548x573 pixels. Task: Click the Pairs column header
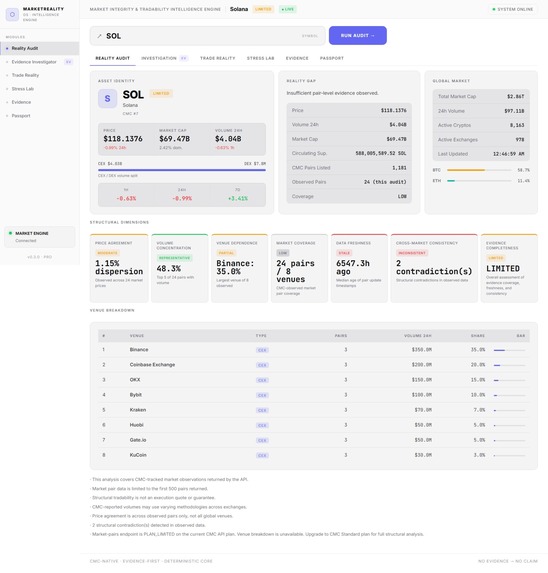[341, 336]
